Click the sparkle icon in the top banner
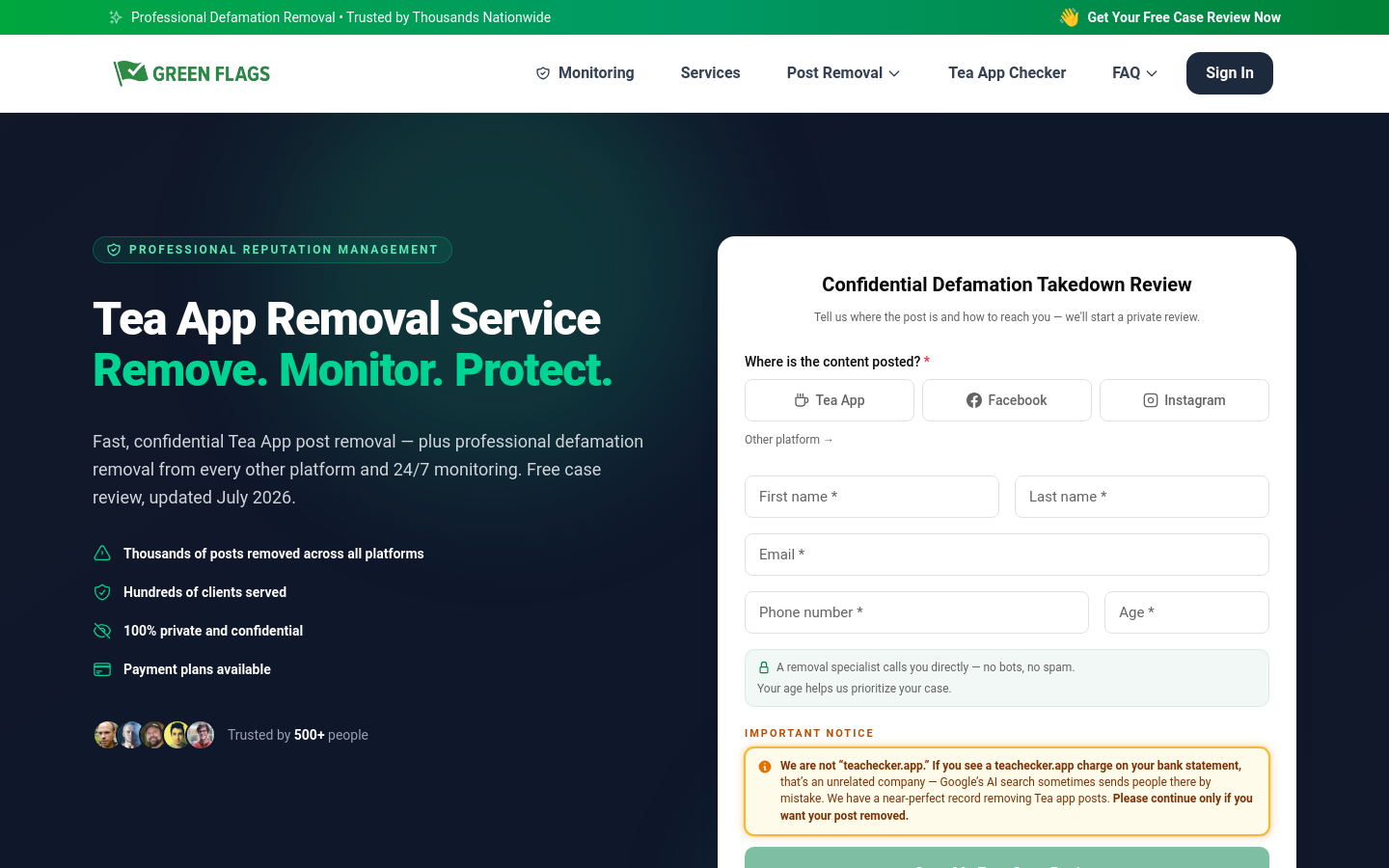The height and width of the screenshot is (868, 1389). [x=116, y=17]
